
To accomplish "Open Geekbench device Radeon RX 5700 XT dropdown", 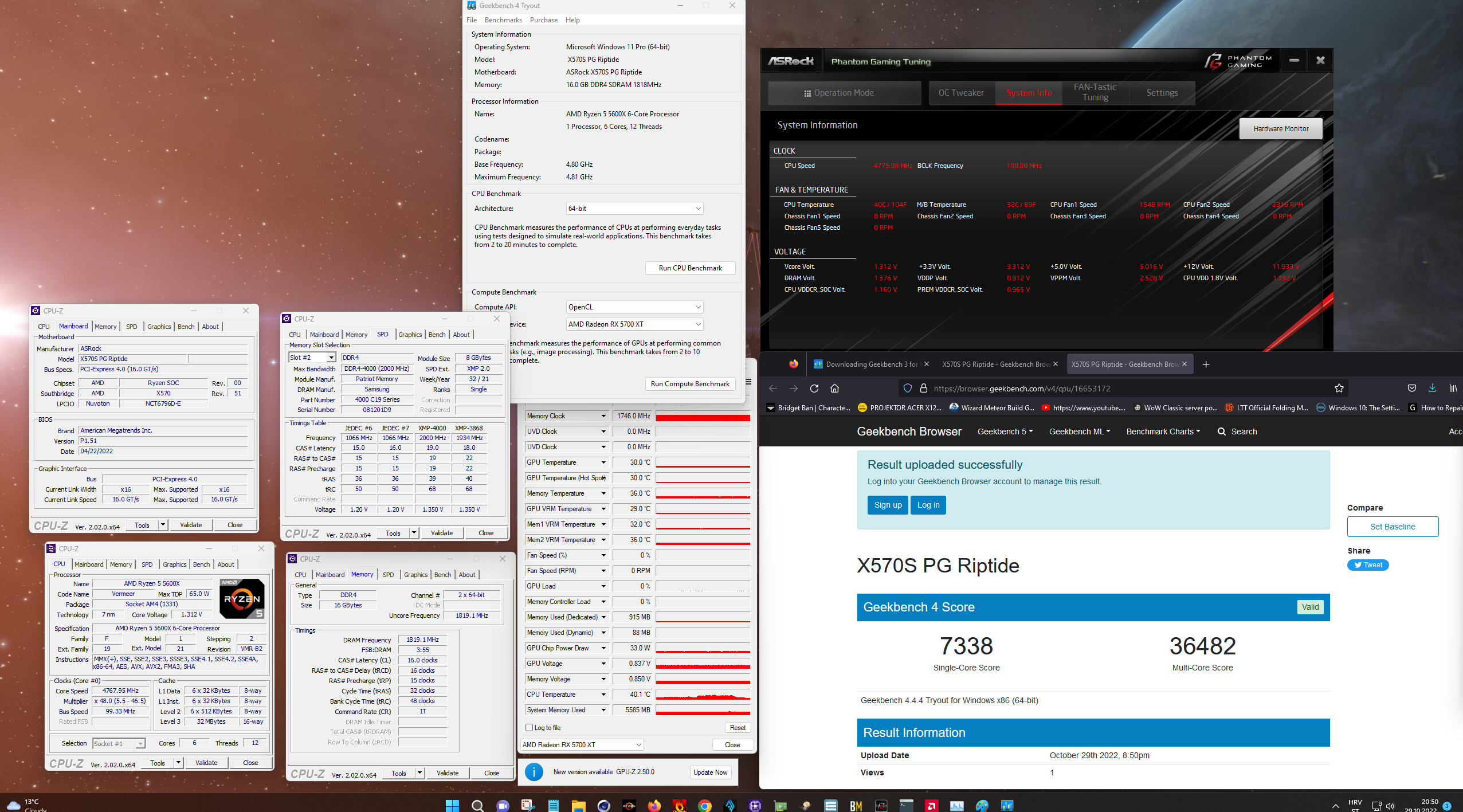I will point(634,324).
